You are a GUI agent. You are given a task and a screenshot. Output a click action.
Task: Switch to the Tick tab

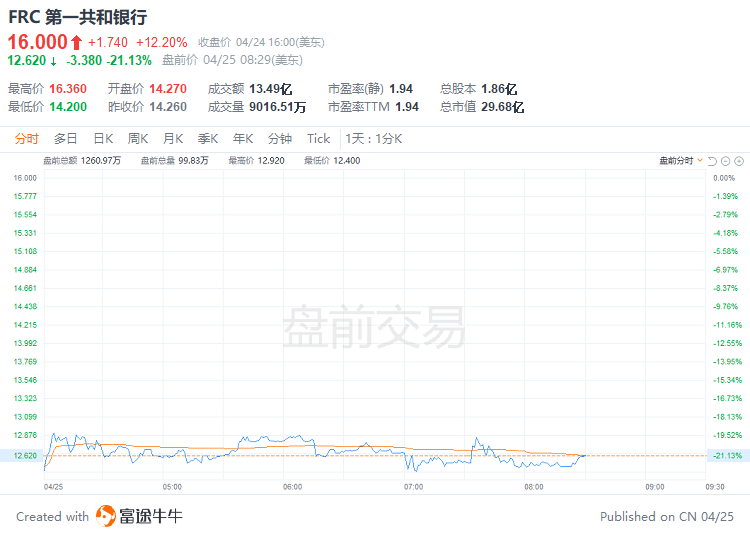(319, 139)
